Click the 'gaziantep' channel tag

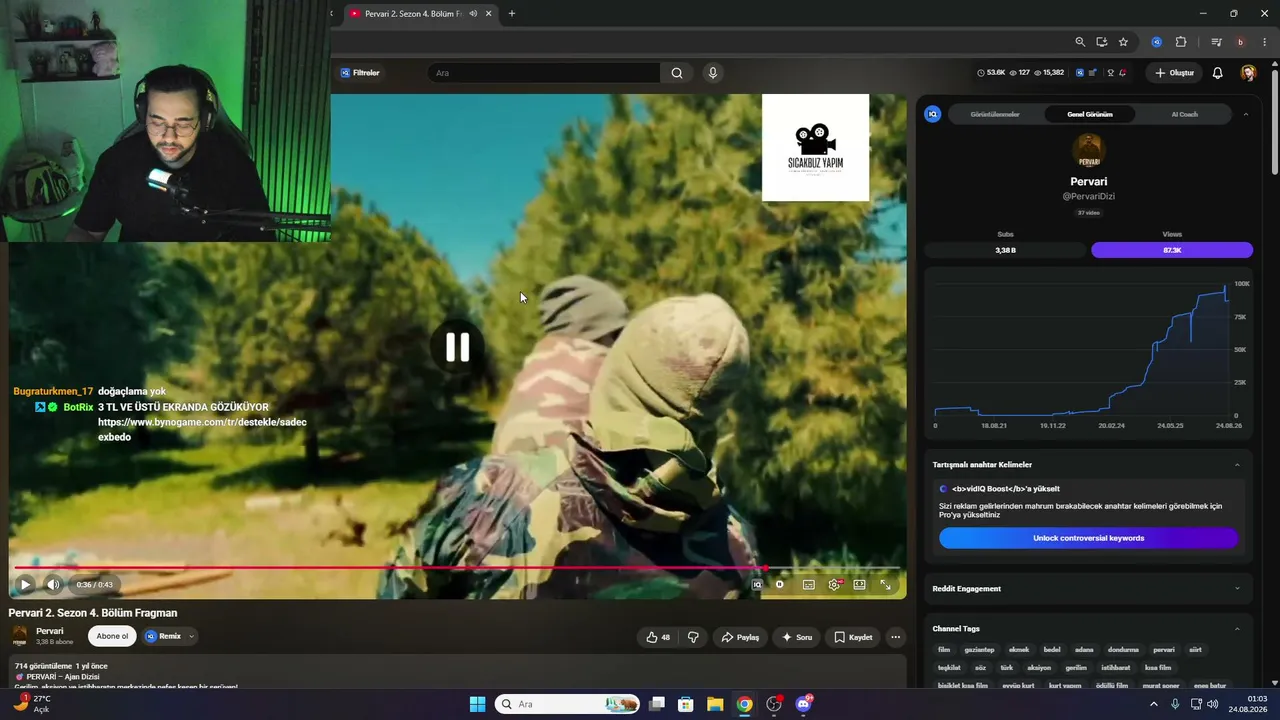[980, 650]
